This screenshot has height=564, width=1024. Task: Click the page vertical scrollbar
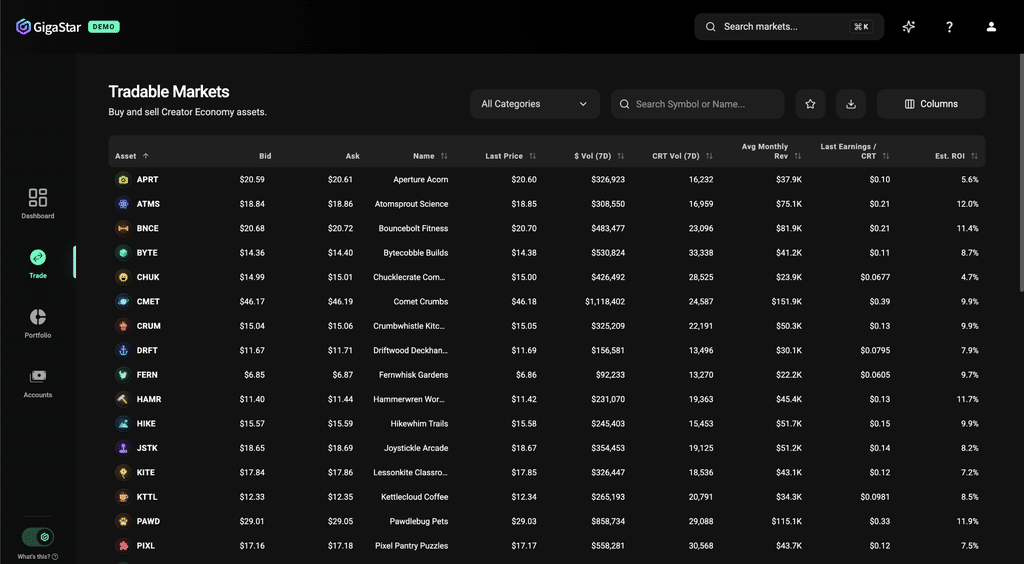click(x=1021, y=173)
